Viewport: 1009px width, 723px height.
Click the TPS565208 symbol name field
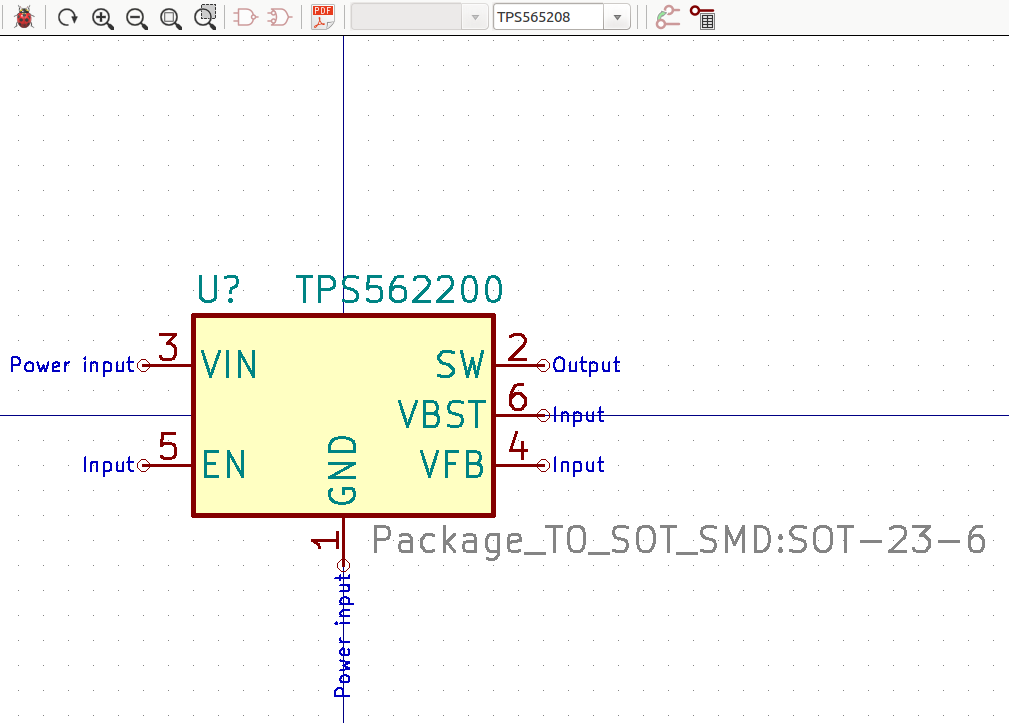[548, 17]
